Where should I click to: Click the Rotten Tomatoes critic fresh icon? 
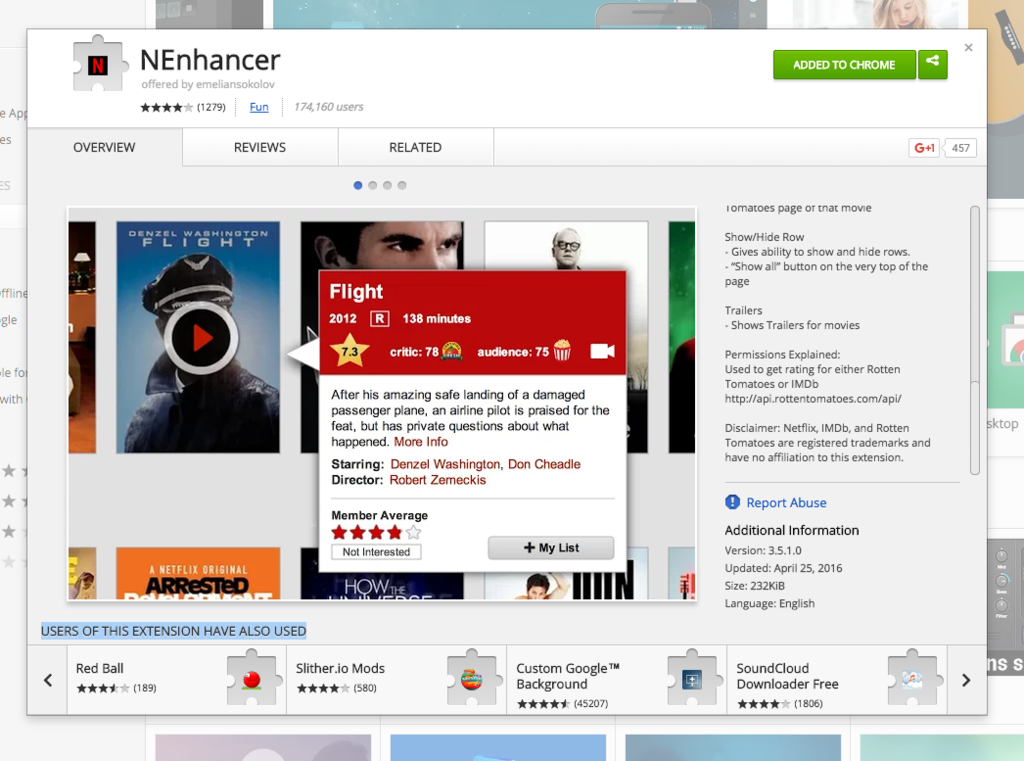click(452, 351)
